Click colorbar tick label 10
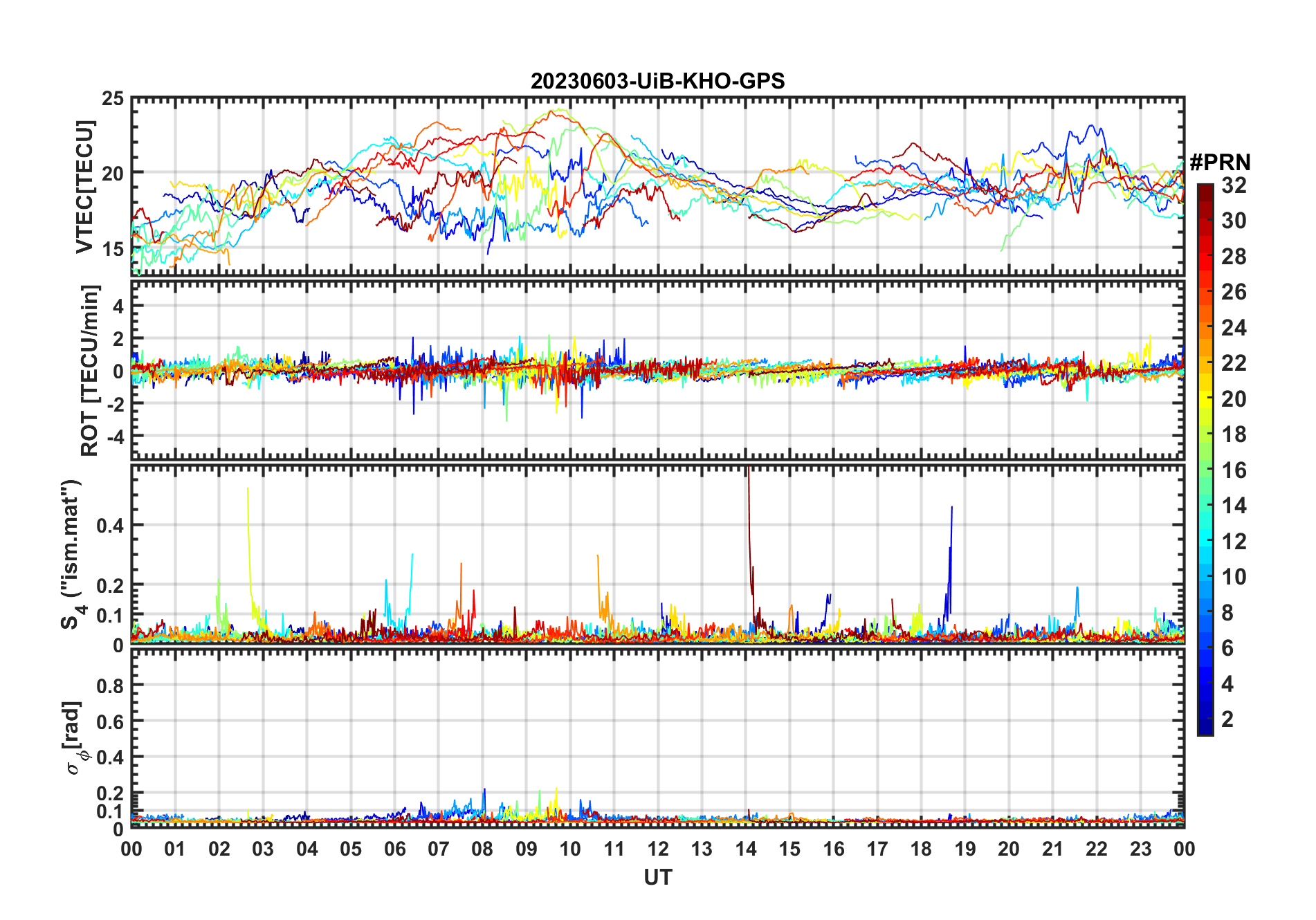 (1234, 577)
